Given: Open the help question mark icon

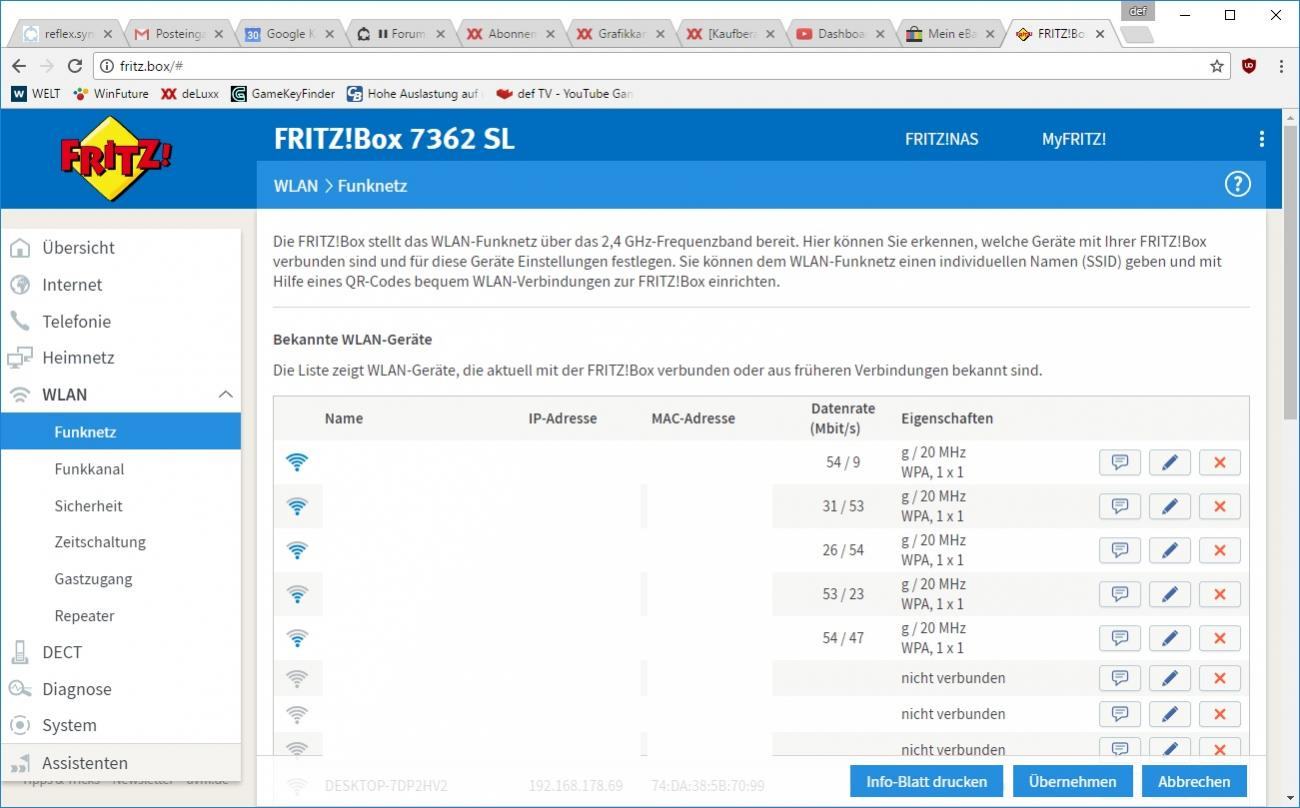Looking at the screenshot, I should tap(1237, 184).
